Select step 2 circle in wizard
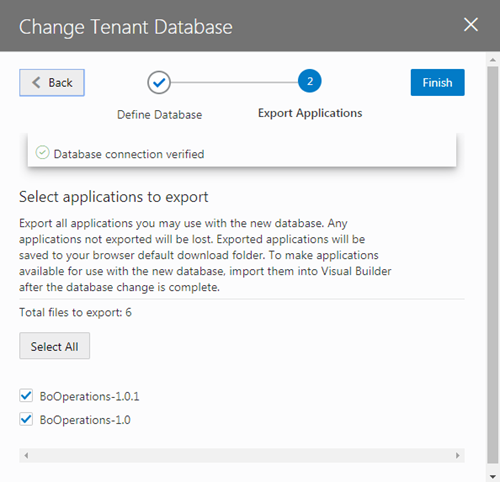Image resolution: width=500 pixels, height=482 pixels. (x=310, y=81)
